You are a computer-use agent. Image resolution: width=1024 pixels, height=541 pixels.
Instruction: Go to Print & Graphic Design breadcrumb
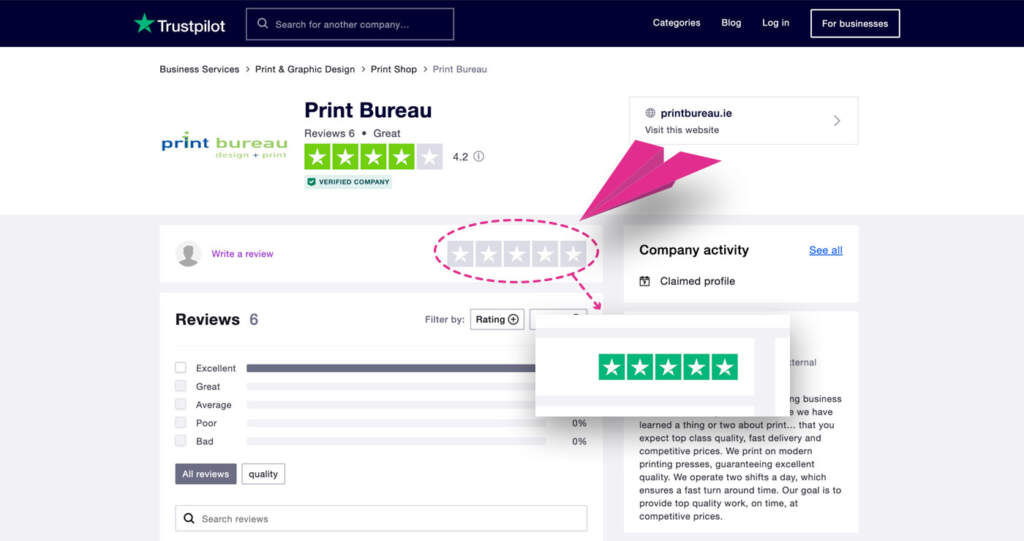coord(305,69)
